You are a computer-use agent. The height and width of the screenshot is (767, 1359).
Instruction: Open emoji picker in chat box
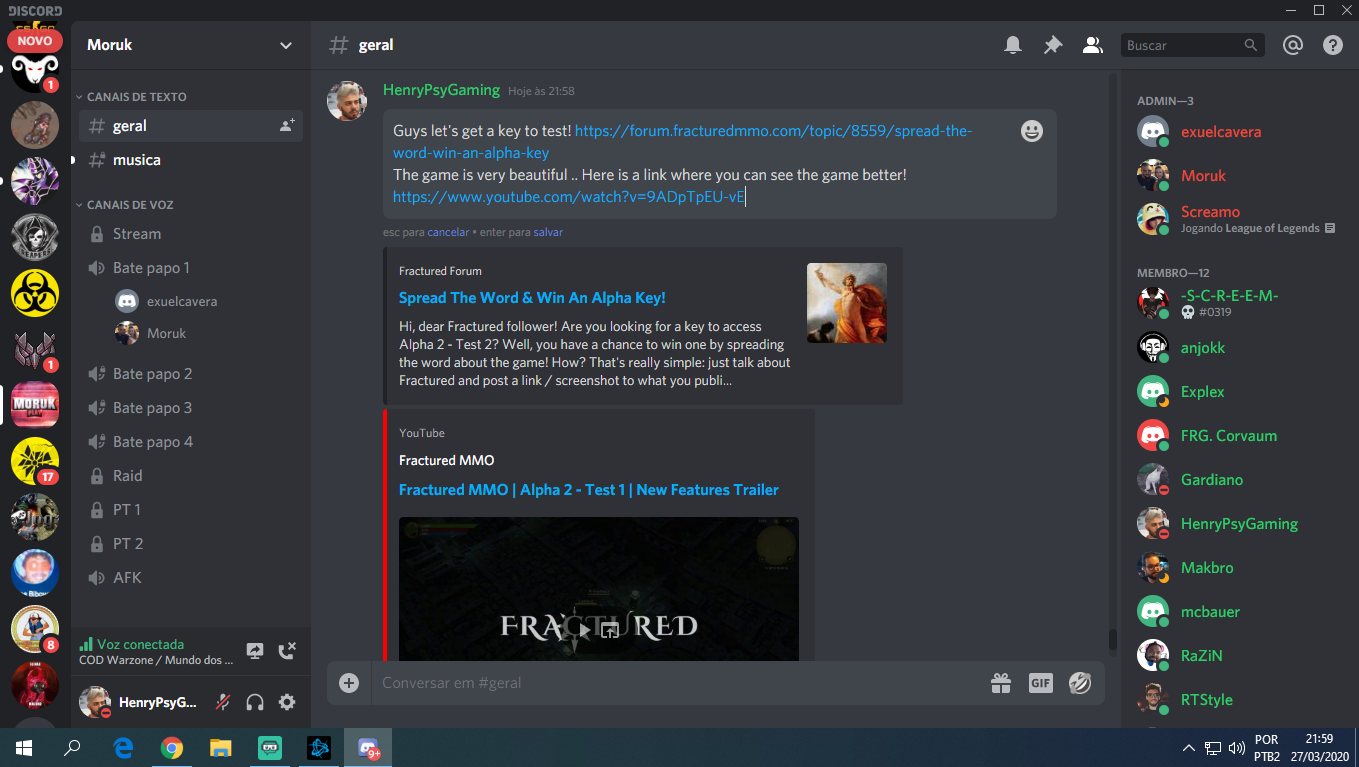(1080, 683)
